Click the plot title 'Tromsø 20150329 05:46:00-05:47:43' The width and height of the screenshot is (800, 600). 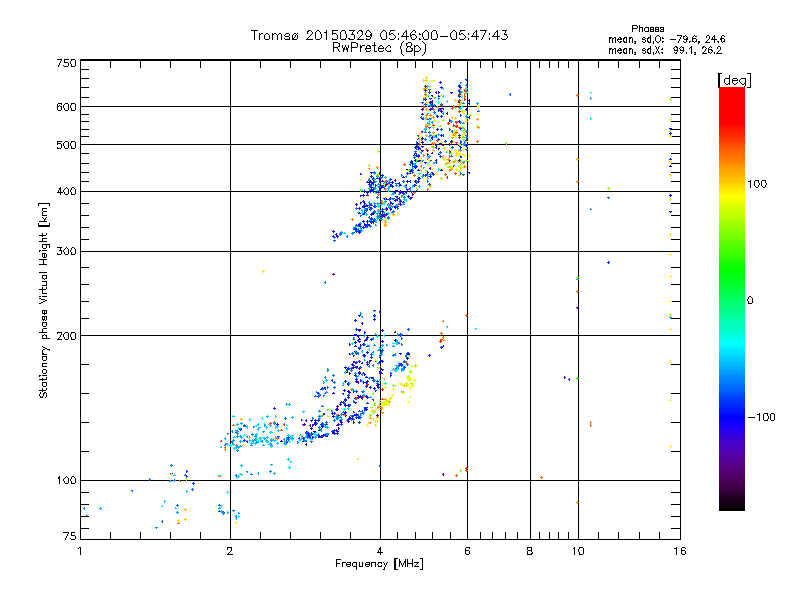[x=380, y=35]
